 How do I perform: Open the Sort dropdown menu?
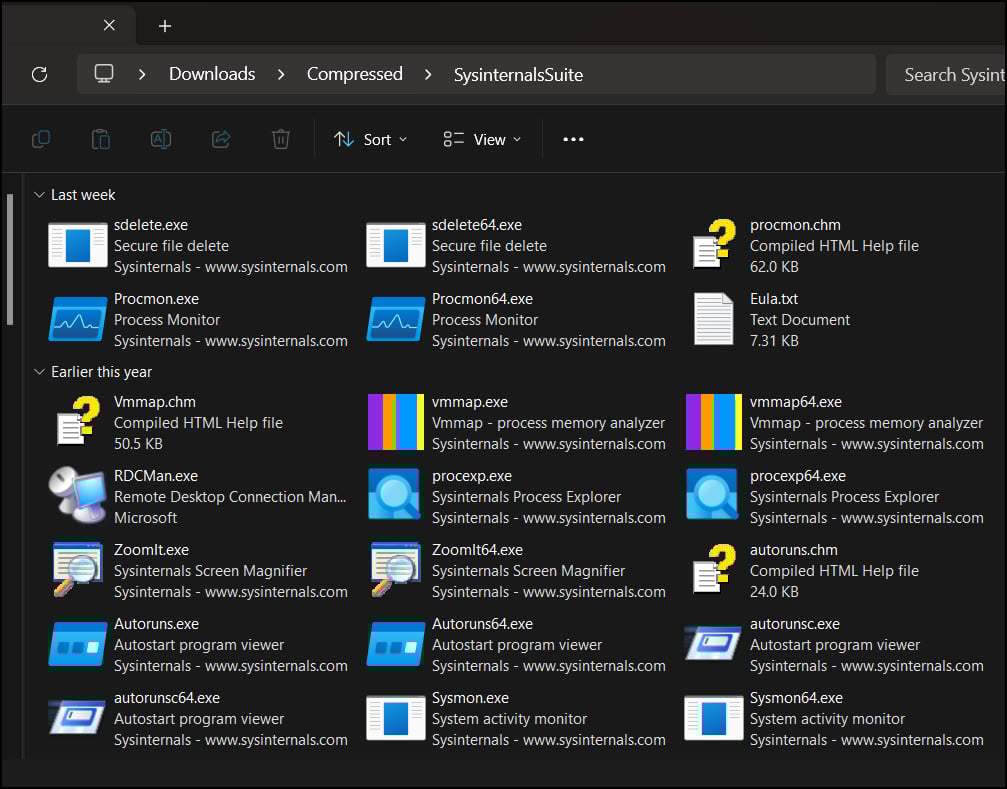371,139
